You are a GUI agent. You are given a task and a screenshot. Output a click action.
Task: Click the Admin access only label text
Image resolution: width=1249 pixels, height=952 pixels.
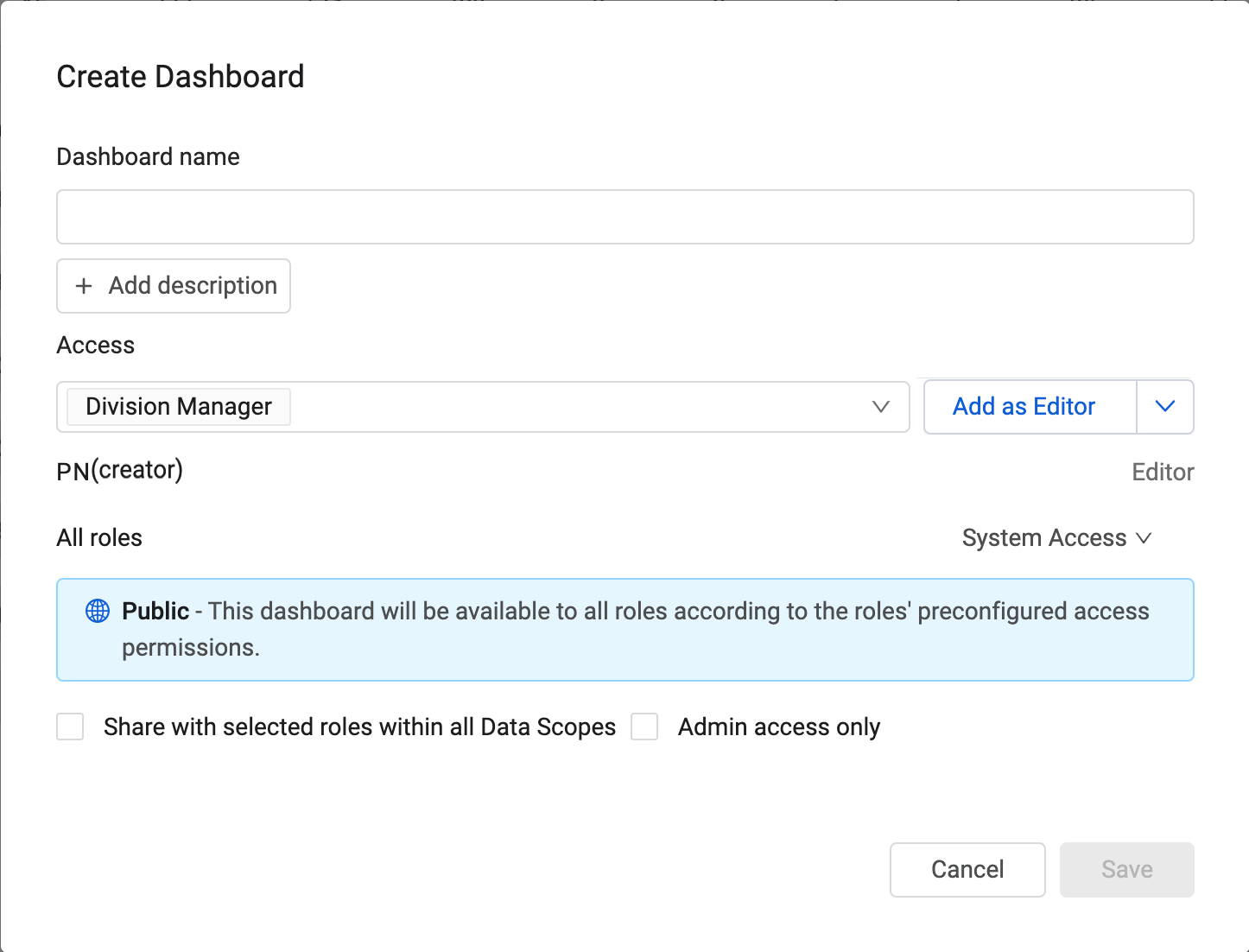point(779,727)
